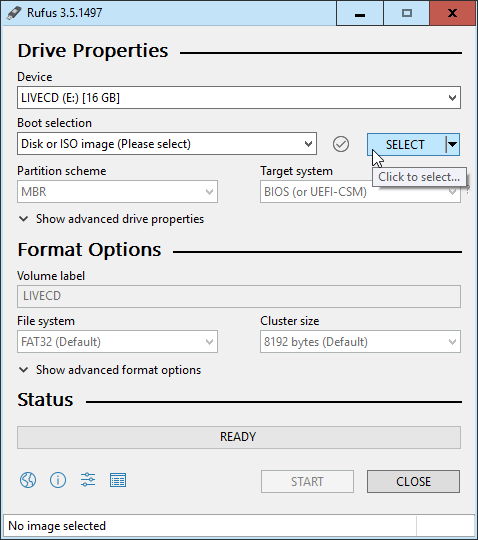Open the File system FAT32 dropdown
Screen dimensions: 478x540
[x=117, y=342]
